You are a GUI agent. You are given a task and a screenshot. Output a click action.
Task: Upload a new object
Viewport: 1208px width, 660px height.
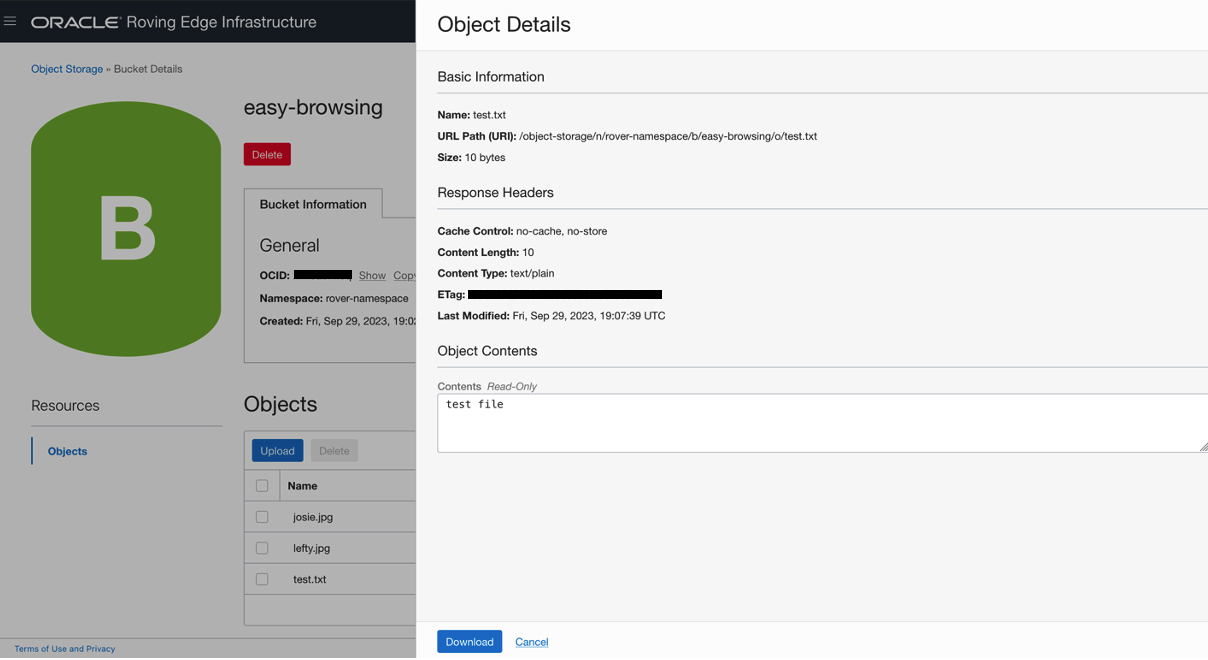pyautogui.click(x=277, y=450)
